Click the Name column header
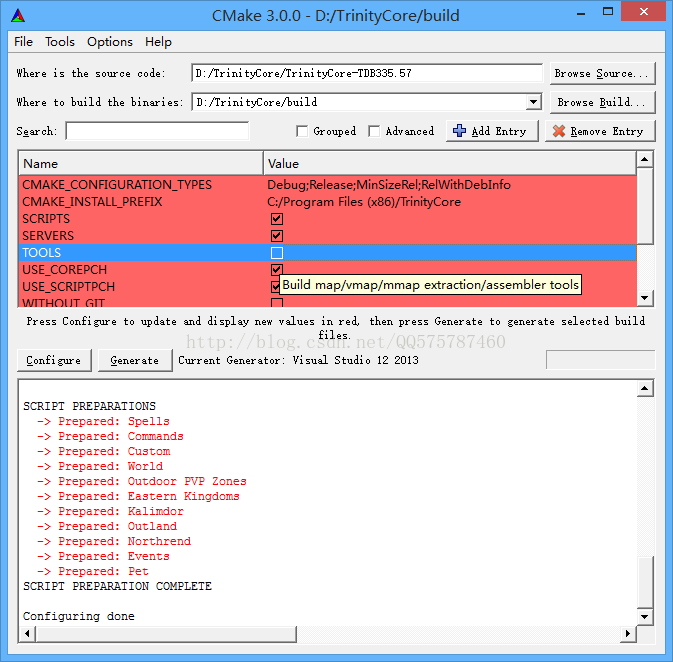Screen dimensions: 673x662 tap(141, 164)
